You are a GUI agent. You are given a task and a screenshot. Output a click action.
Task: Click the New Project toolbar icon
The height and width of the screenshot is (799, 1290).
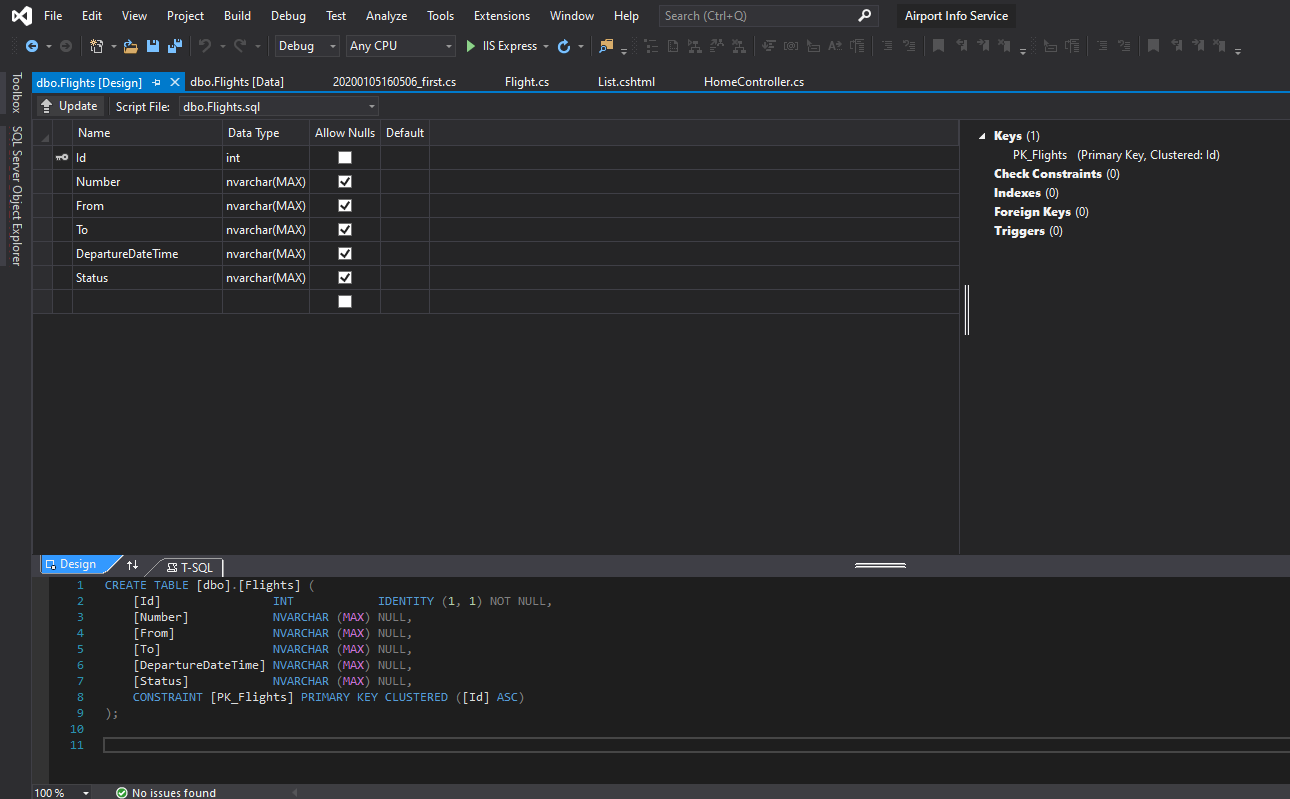pos(97,46)
